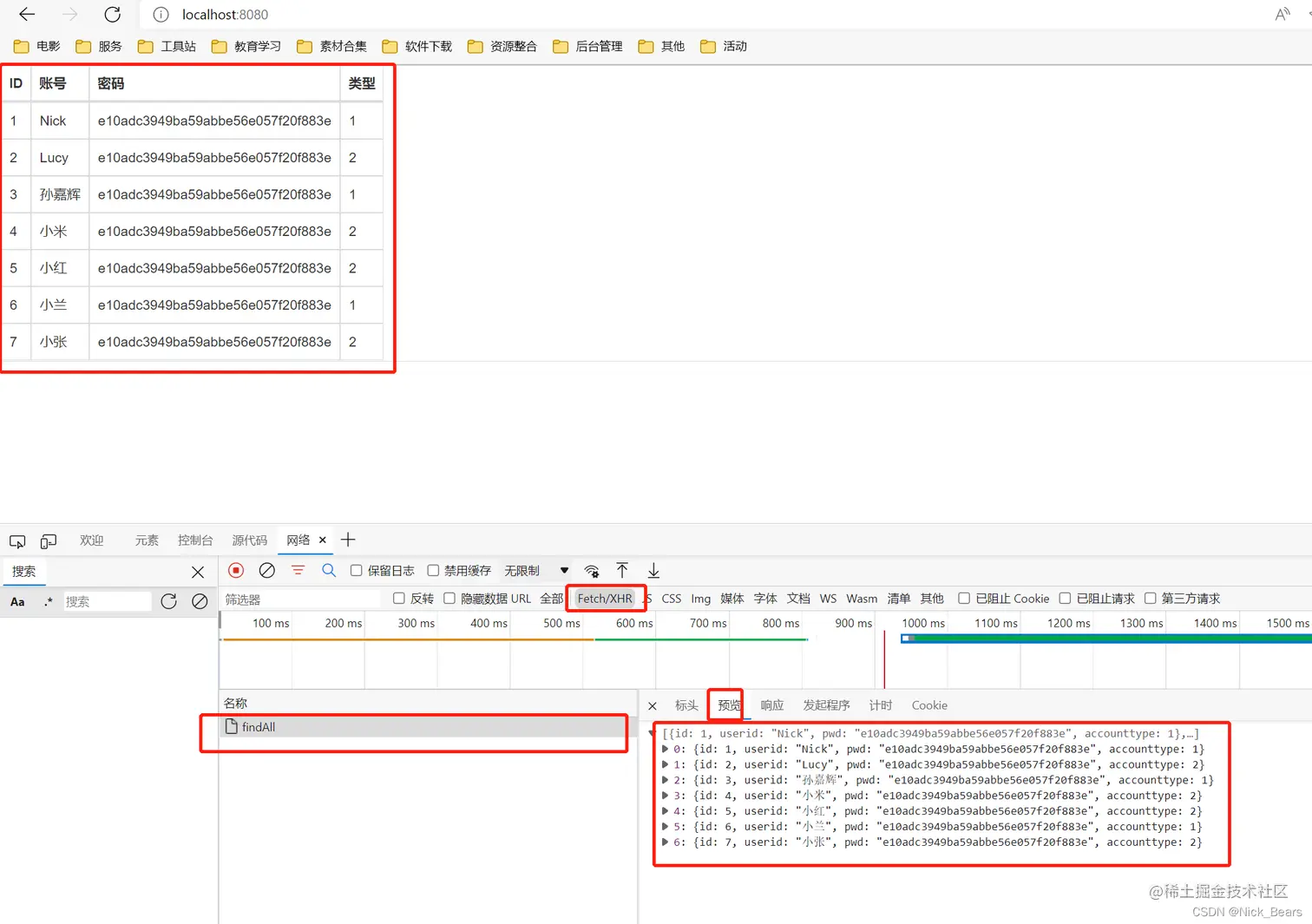Switch to the 元素 DevTools tab
Image resolution: width=1312 pixels, height=924 pixels.
click(x=147, y=540)
